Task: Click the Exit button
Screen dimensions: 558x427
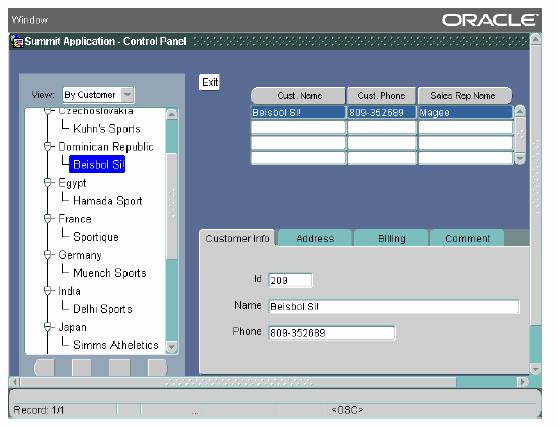Action: coord(210,83)
